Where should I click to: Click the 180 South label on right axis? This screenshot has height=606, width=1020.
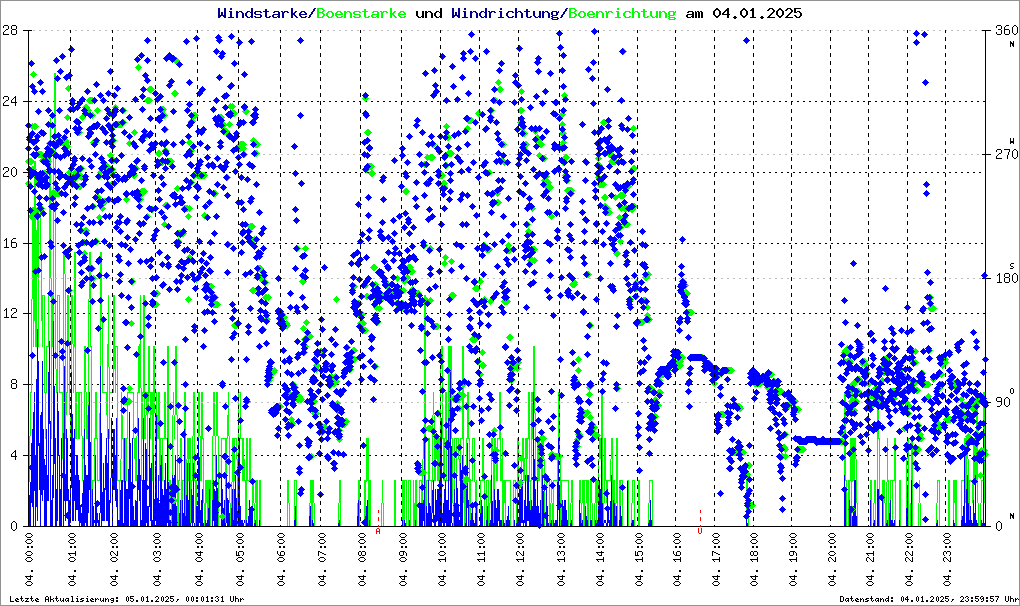[1000, 279]
